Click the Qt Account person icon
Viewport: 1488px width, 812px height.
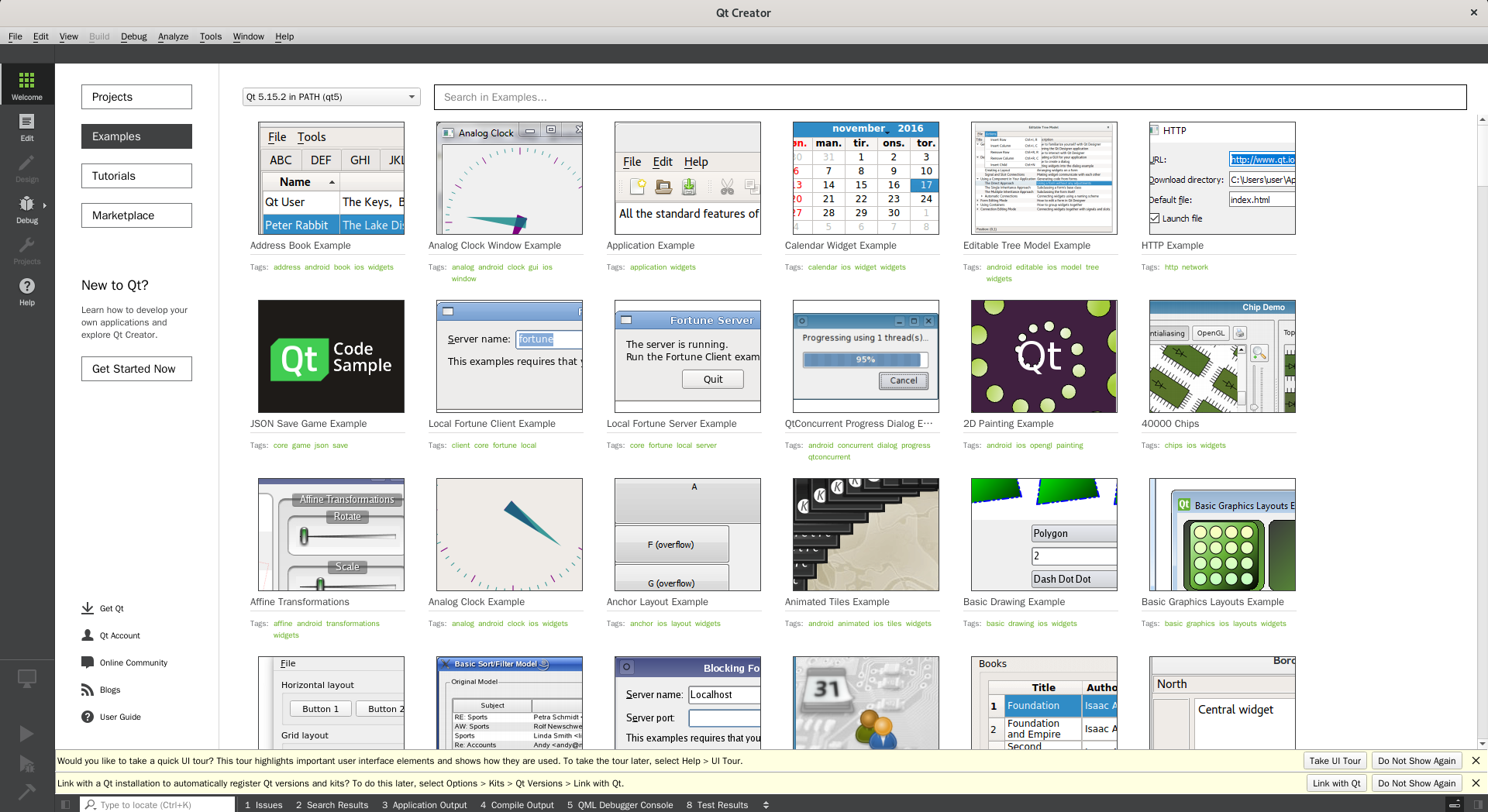(88, 635)
